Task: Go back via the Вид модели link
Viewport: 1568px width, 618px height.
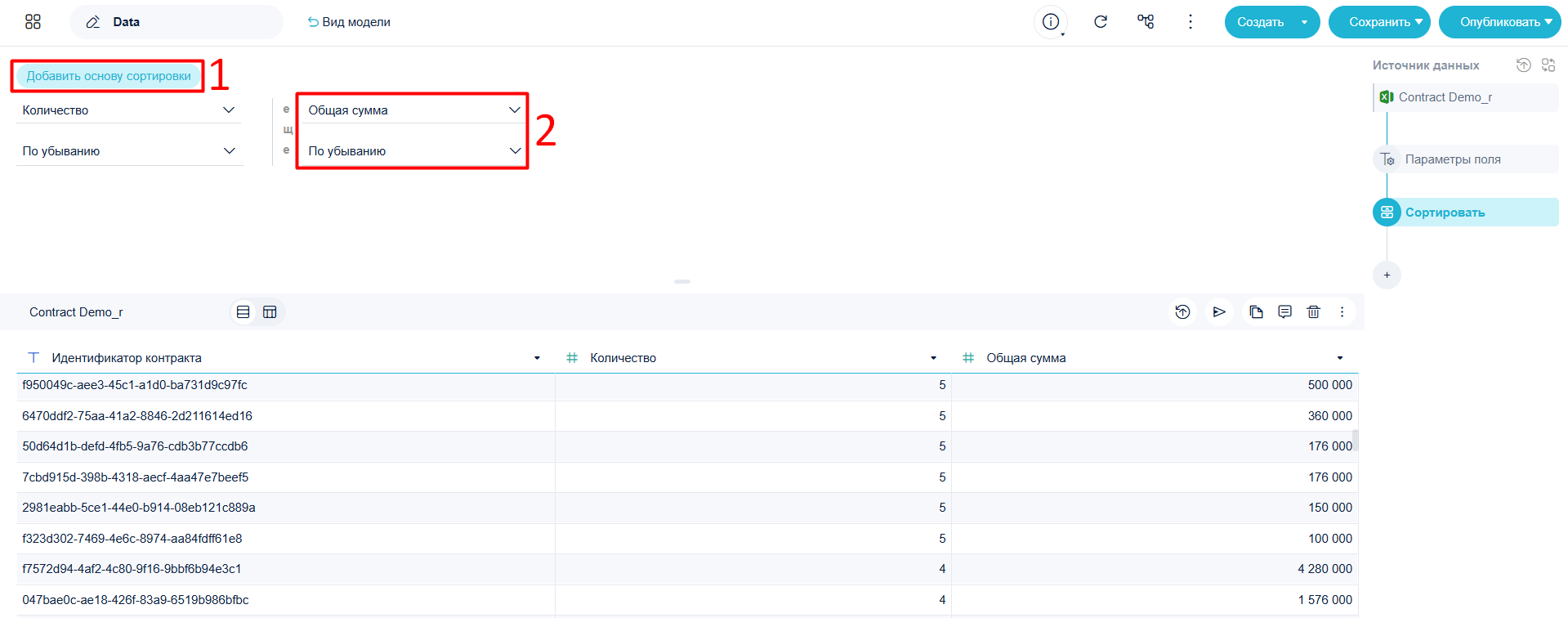Action: tap(349, 22)
